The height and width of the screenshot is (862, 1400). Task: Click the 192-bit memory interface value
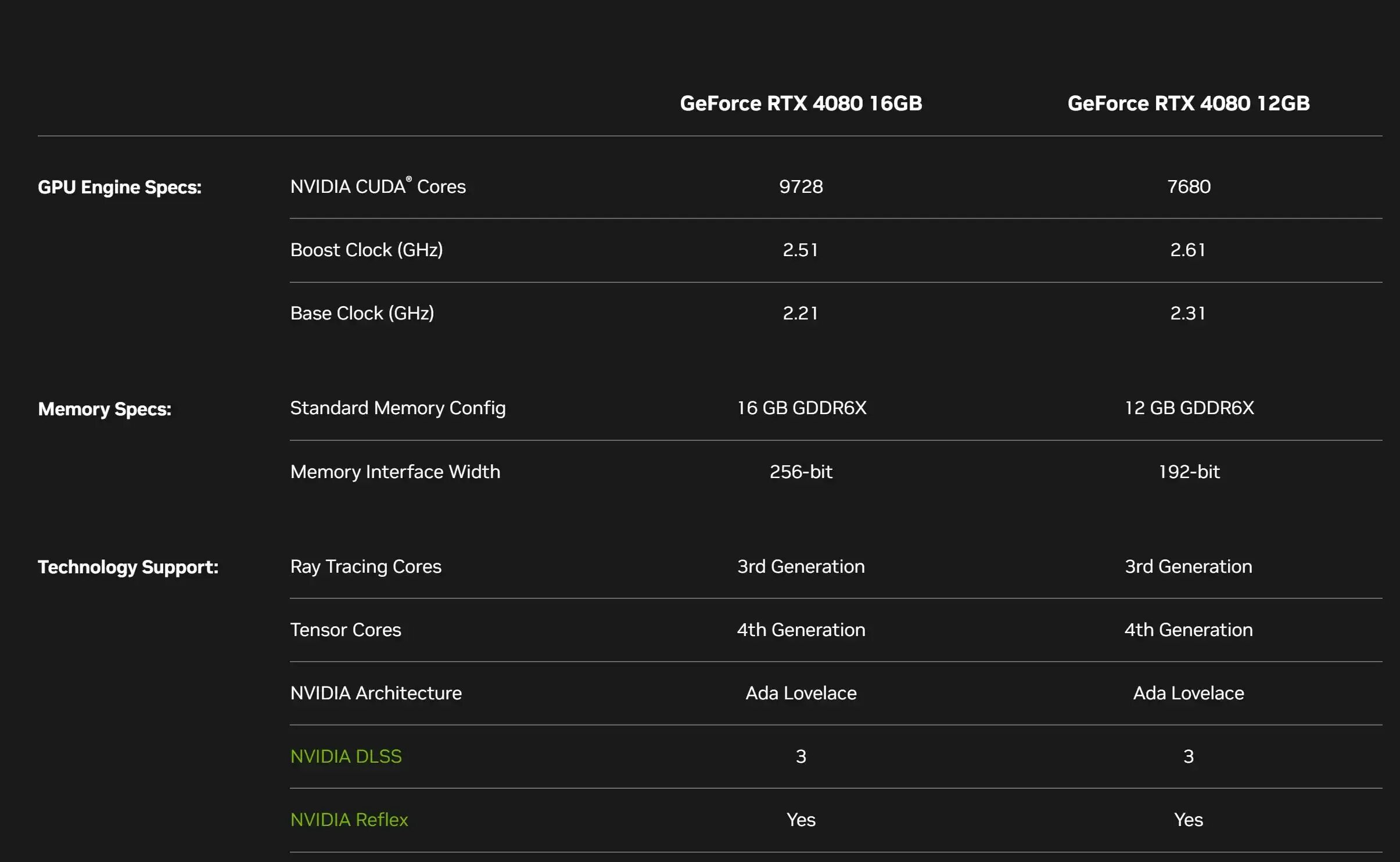point(1188,472)
